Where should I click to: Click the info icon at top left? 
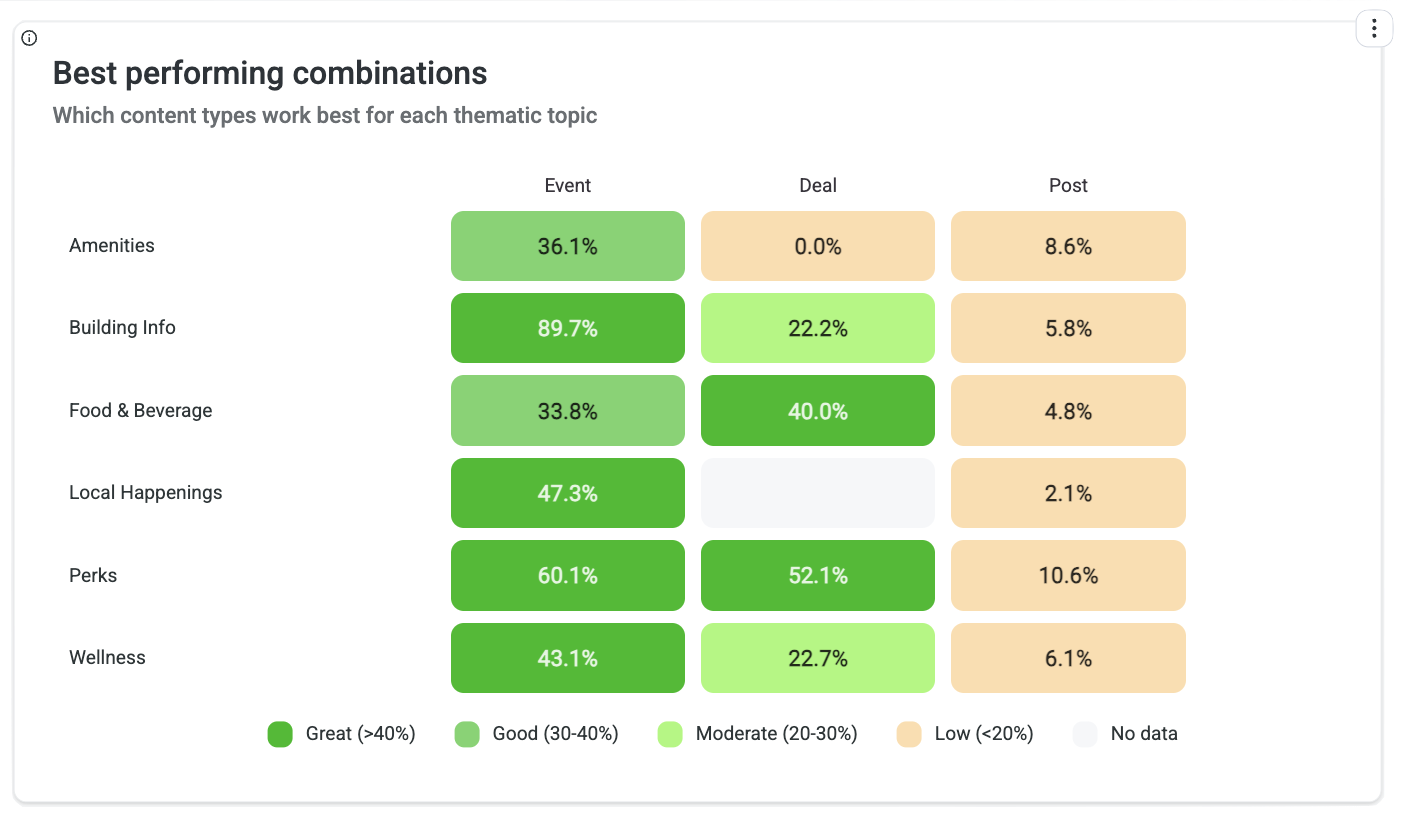pos(29,38)
